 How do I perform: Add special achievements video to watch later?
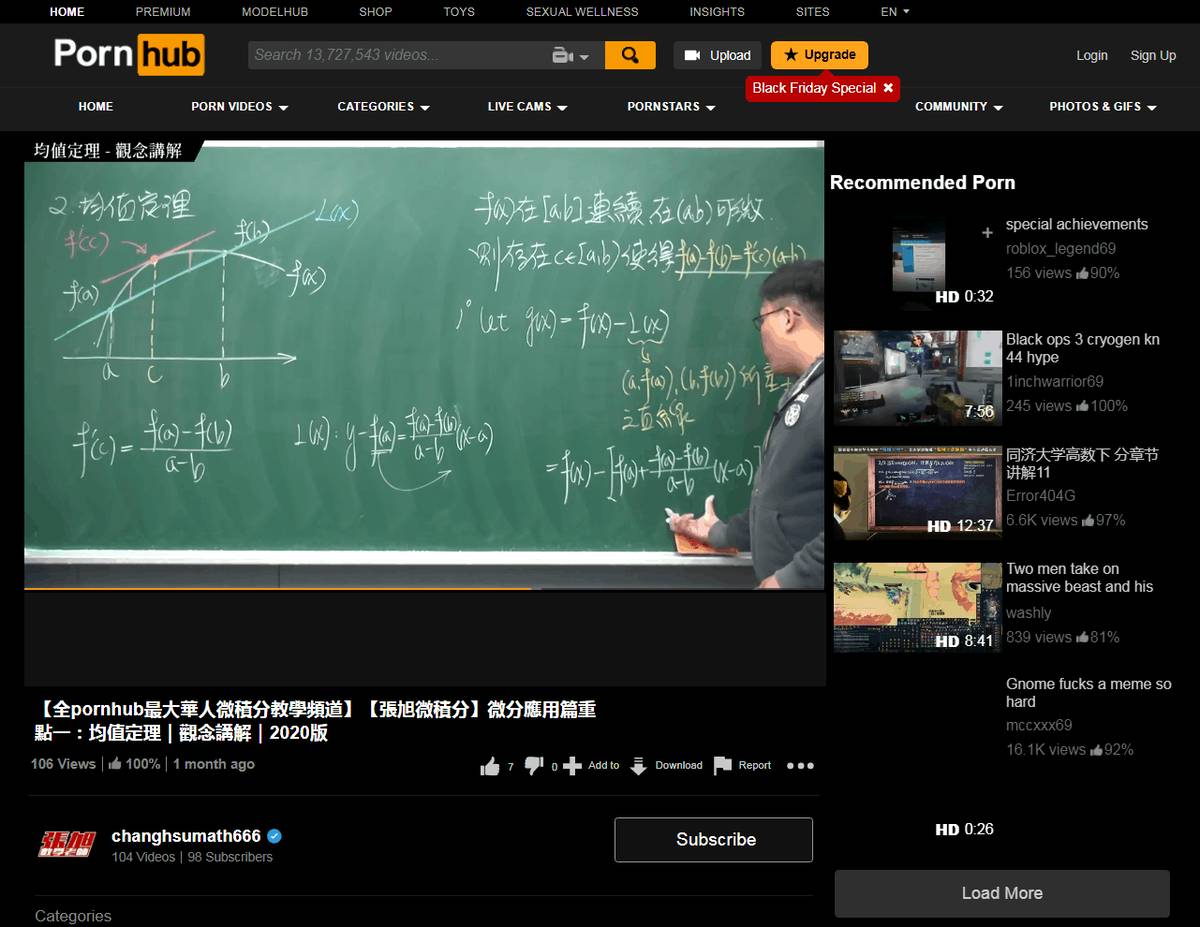(x=987, y=233)
